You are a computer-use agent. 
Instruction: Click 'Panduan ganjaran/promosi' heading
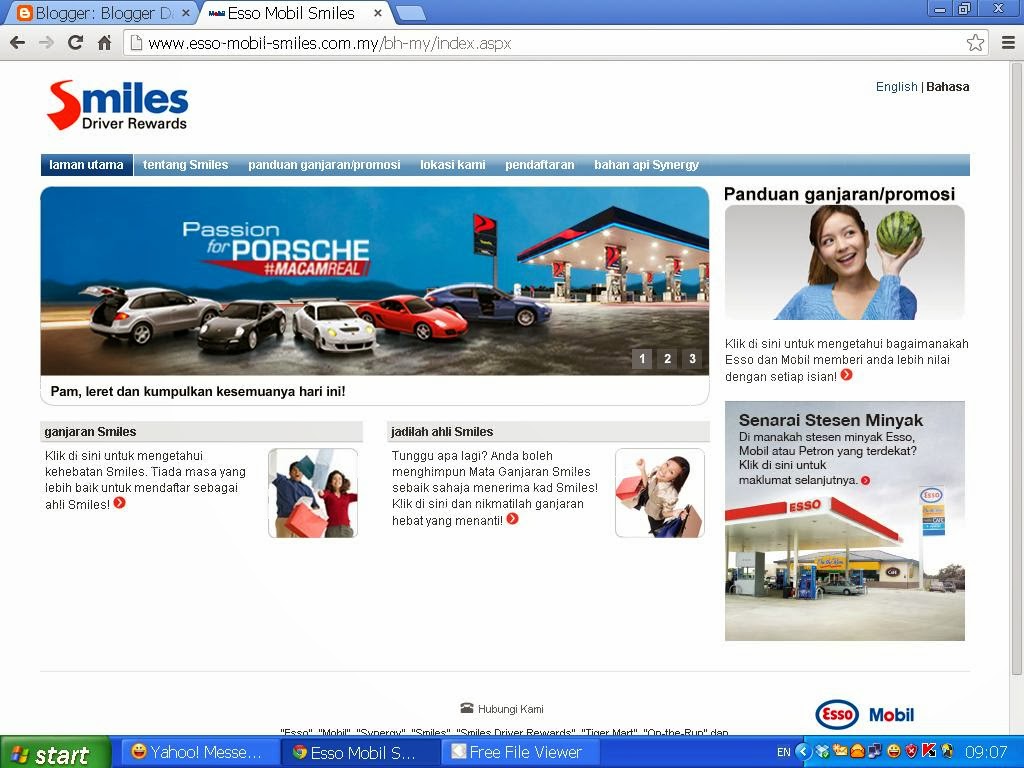pyautogui.click(x=839, y=194)
